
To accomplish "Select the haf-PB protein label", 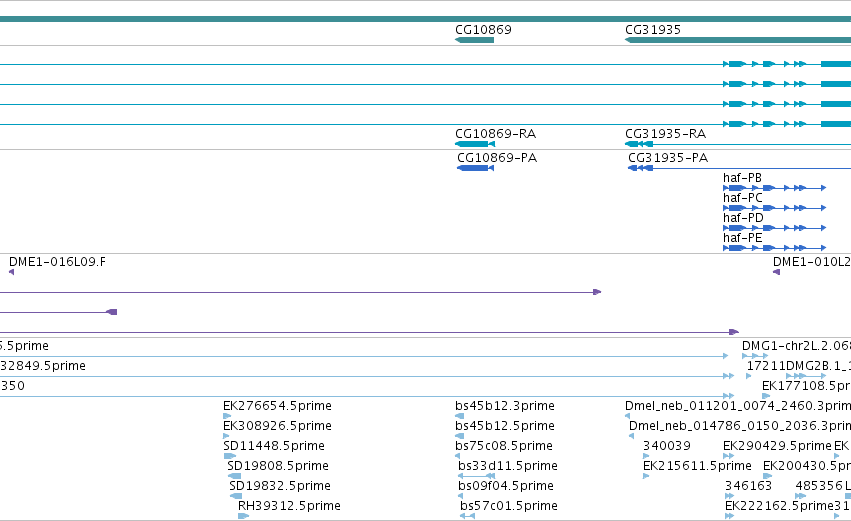I will point(742,178).
